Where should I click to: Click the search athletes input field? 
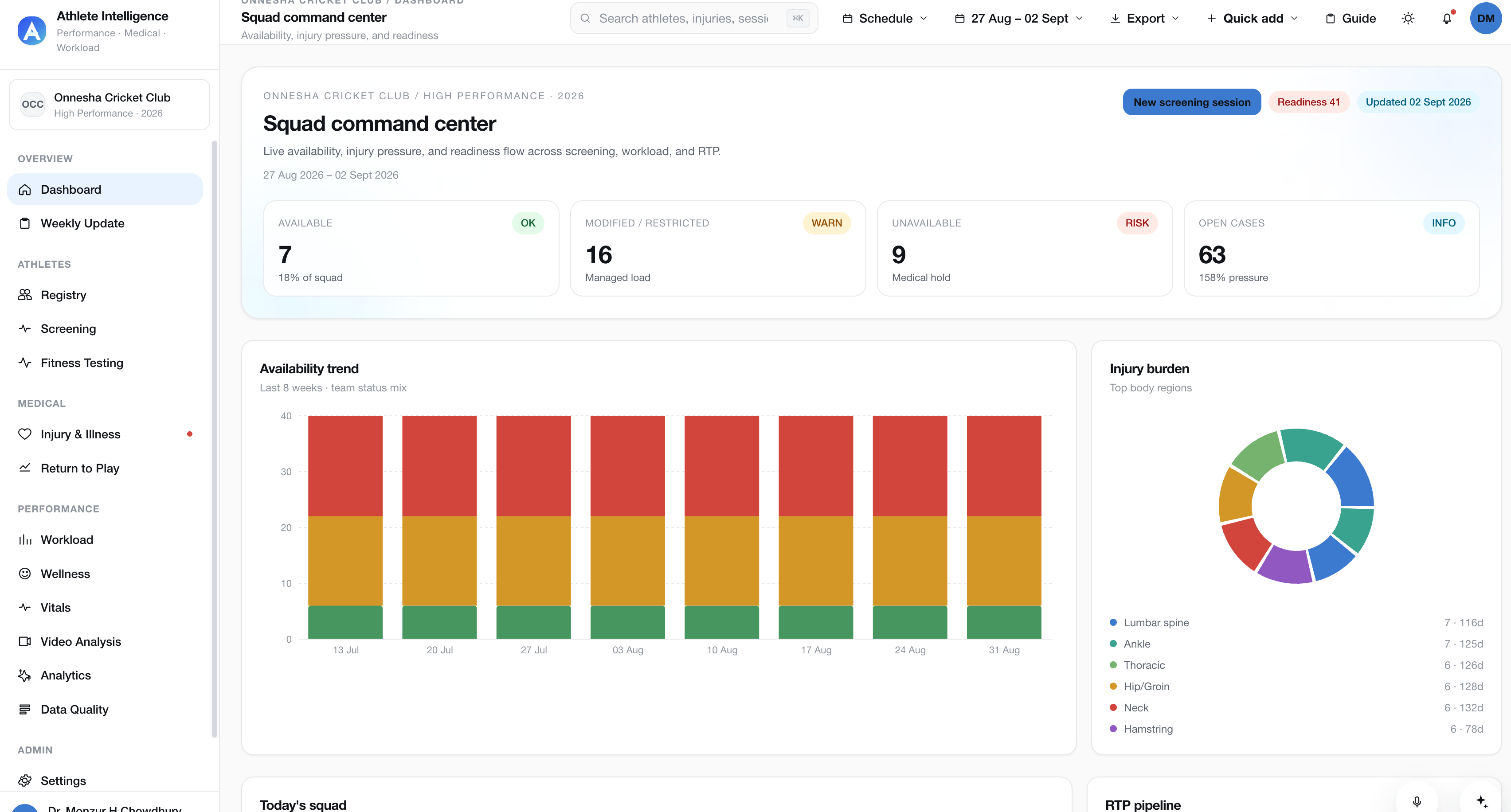[x=694, y=18]
